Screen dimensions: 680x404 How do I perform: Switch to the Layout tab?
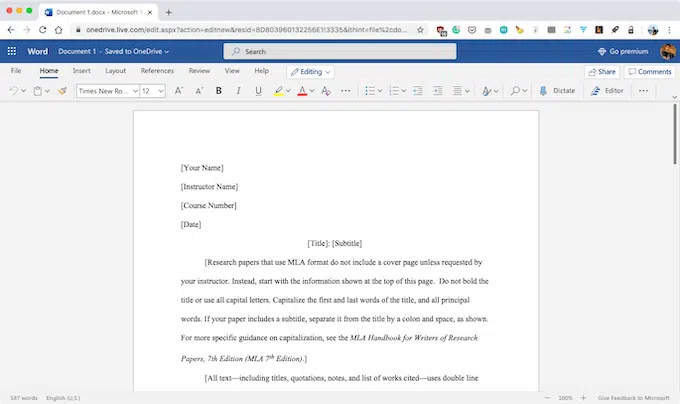[x=115, y=71]
